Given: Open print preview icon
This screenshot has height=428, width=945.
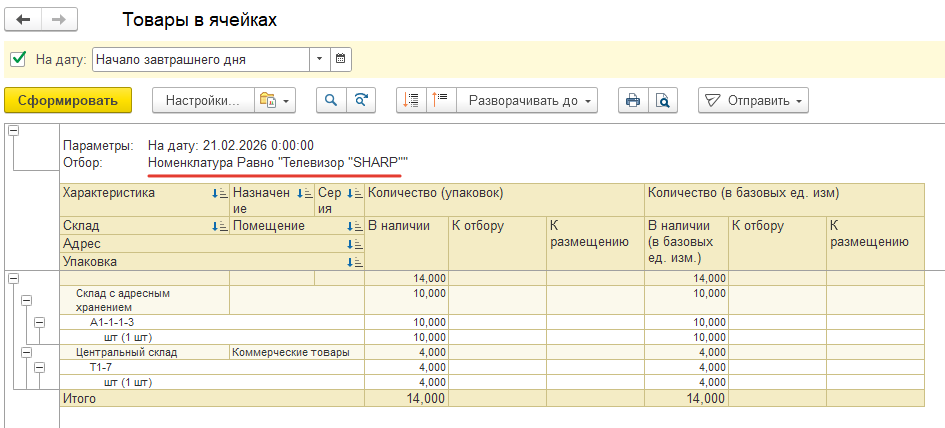Looking at the screenshot, I should [662, 100].
